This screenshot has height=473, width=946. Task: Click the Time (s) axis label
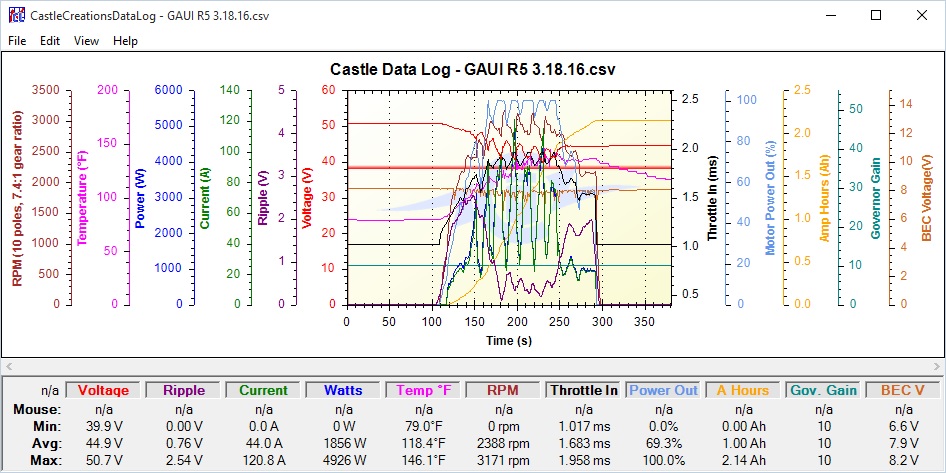pyautogui.click(x=509, y=341)
